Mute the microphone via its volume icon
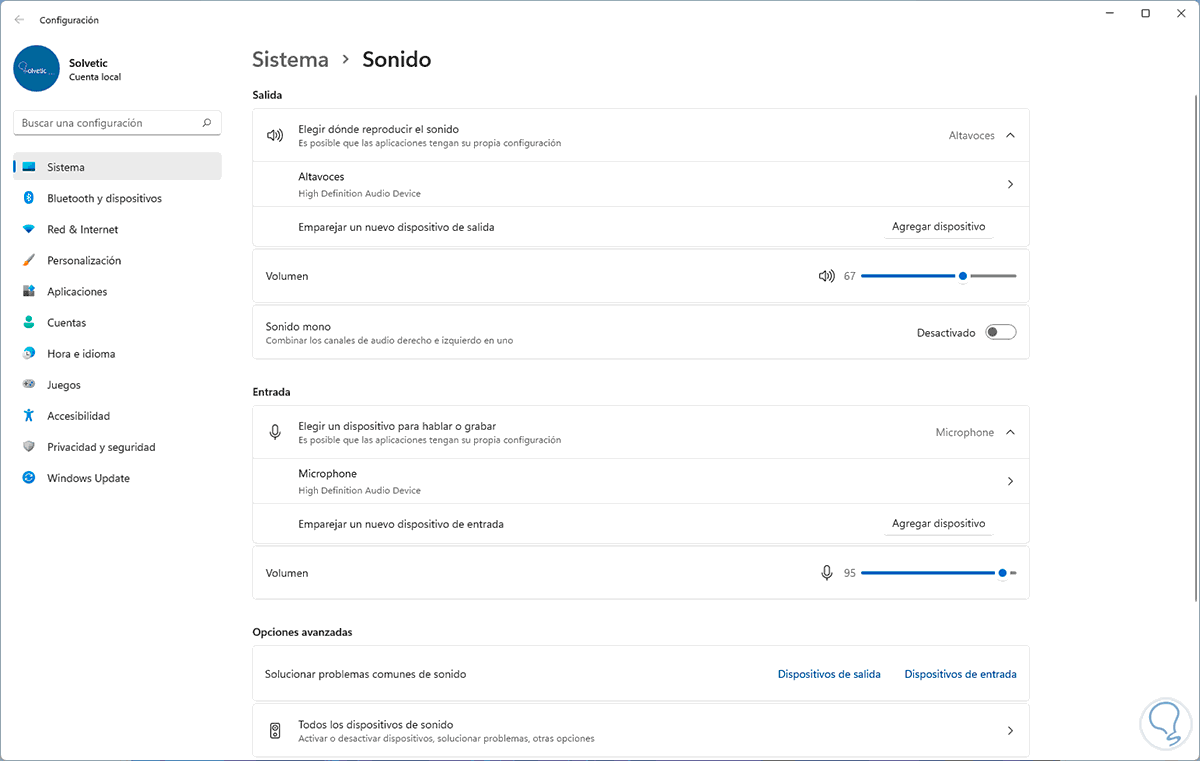This screenshot has height=761, width=1200. pyautogui.click(x=826, y=573)
